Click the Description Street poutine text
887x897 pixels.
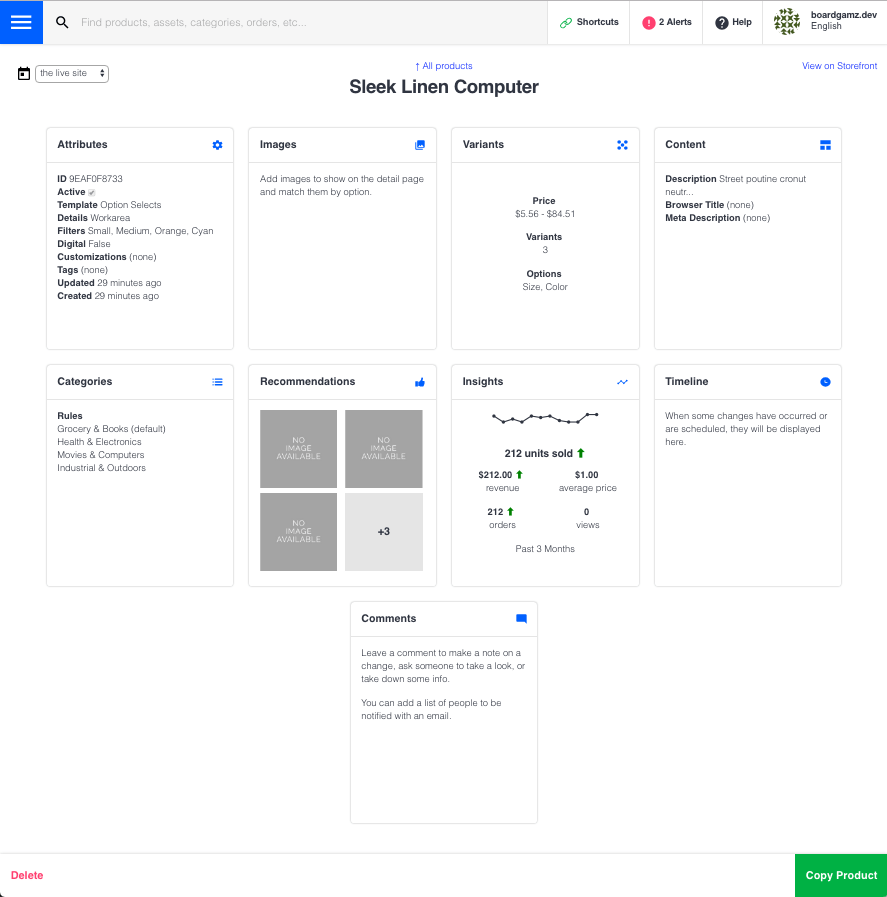(735, 185)
